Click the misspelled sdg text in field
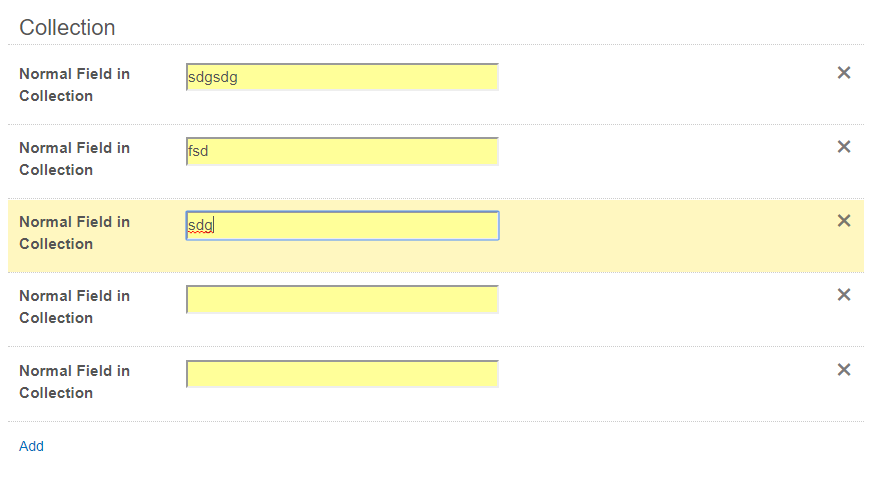This screenshot has width=874, height=495. [x=201, y=226]
